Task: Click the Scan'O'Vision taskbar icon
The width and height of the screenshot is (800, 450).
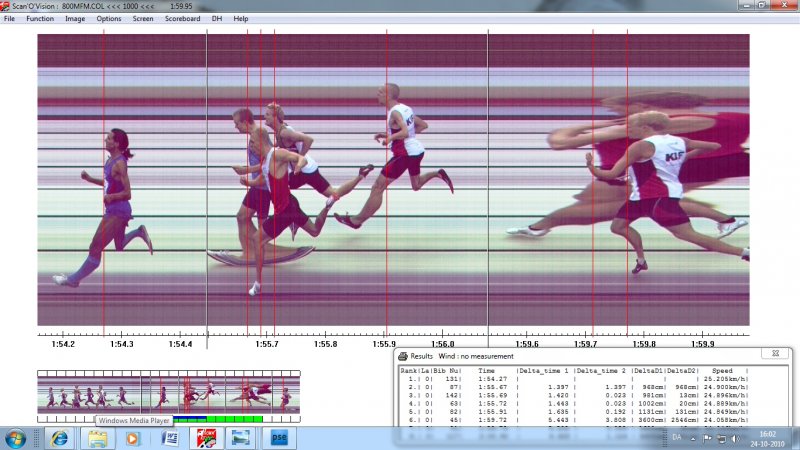Action: click(205, 438)
